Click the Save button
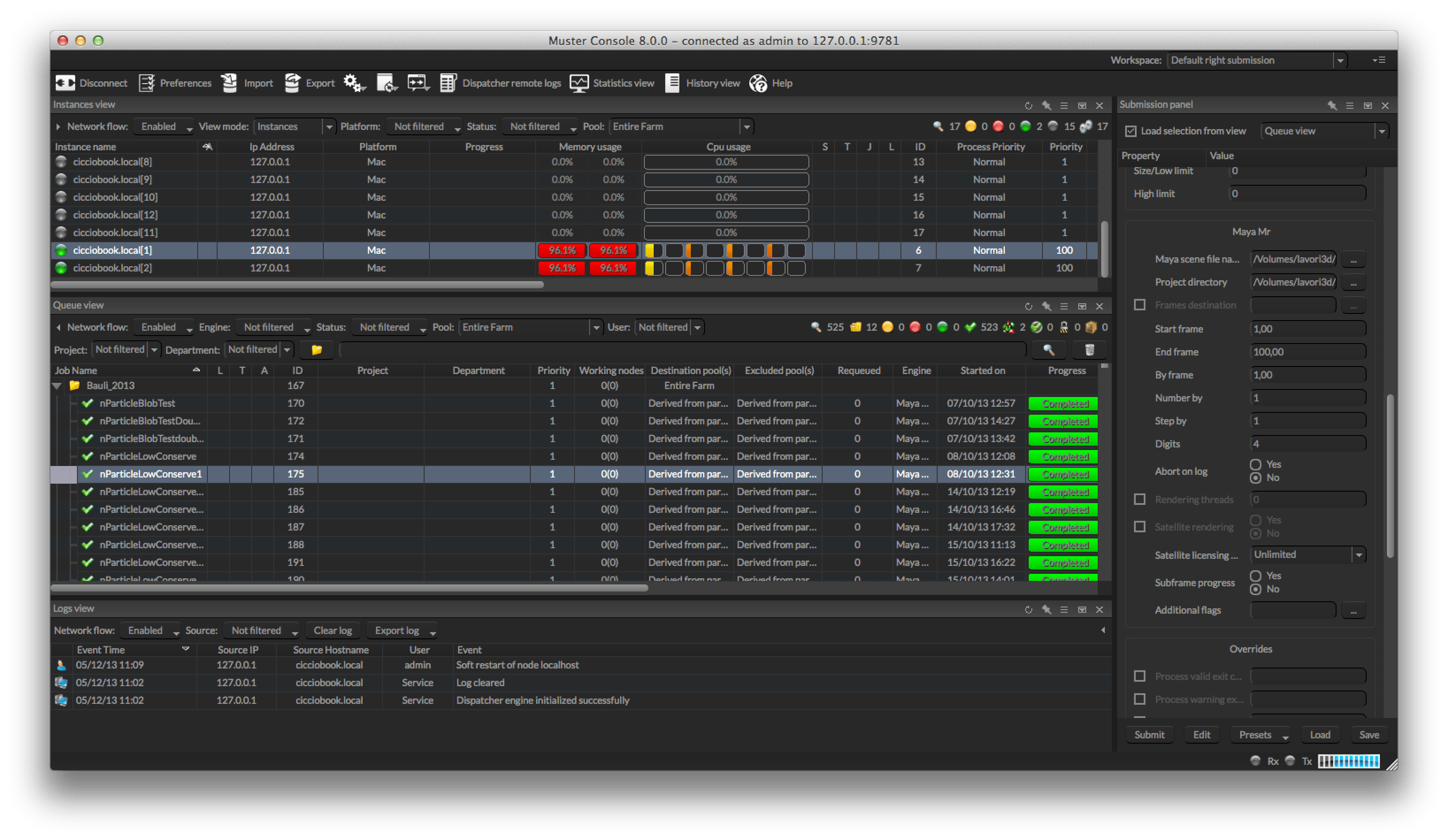The image size is (1448, 840). (x=1369, y=735)
